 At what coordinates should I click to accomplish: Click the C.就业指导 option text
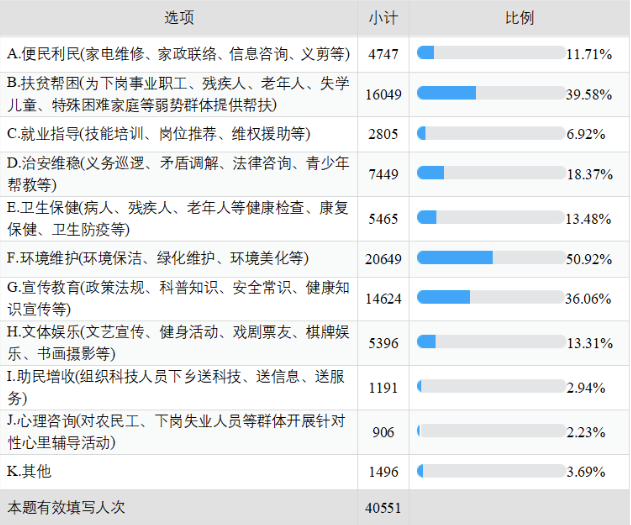coord(158,134)
